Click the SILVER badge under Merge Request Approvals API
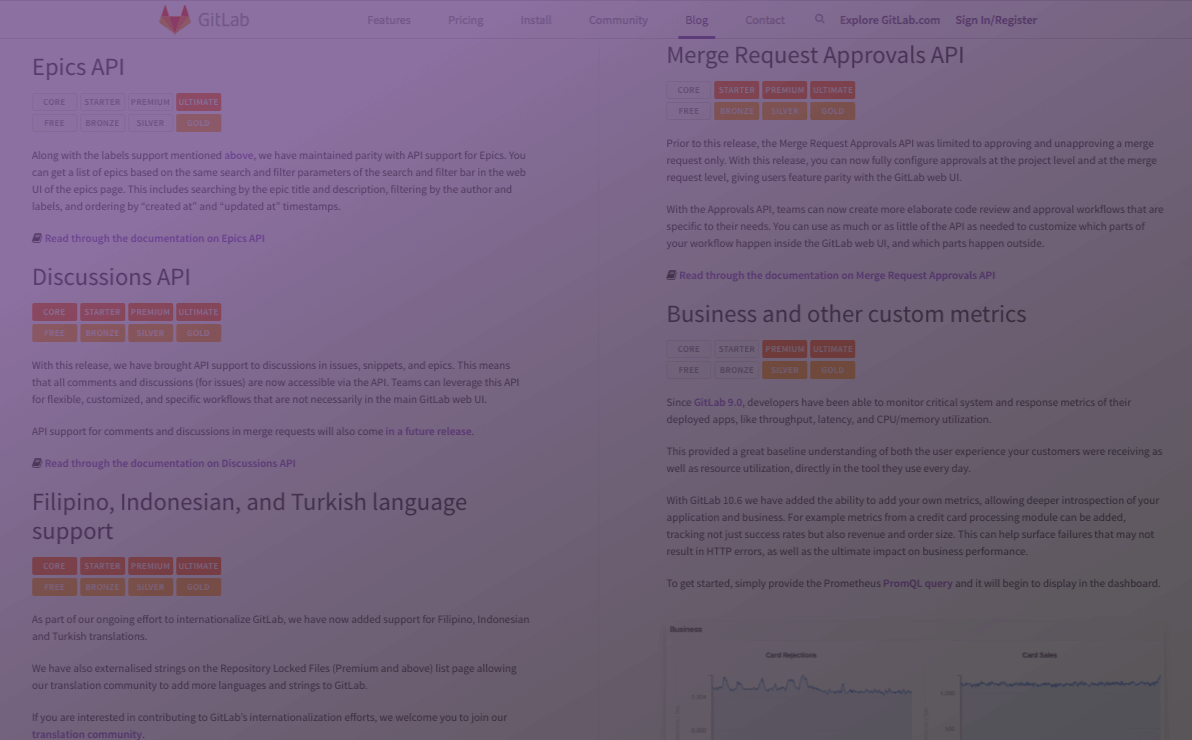The image size is (1192, 740). (785, 111)
